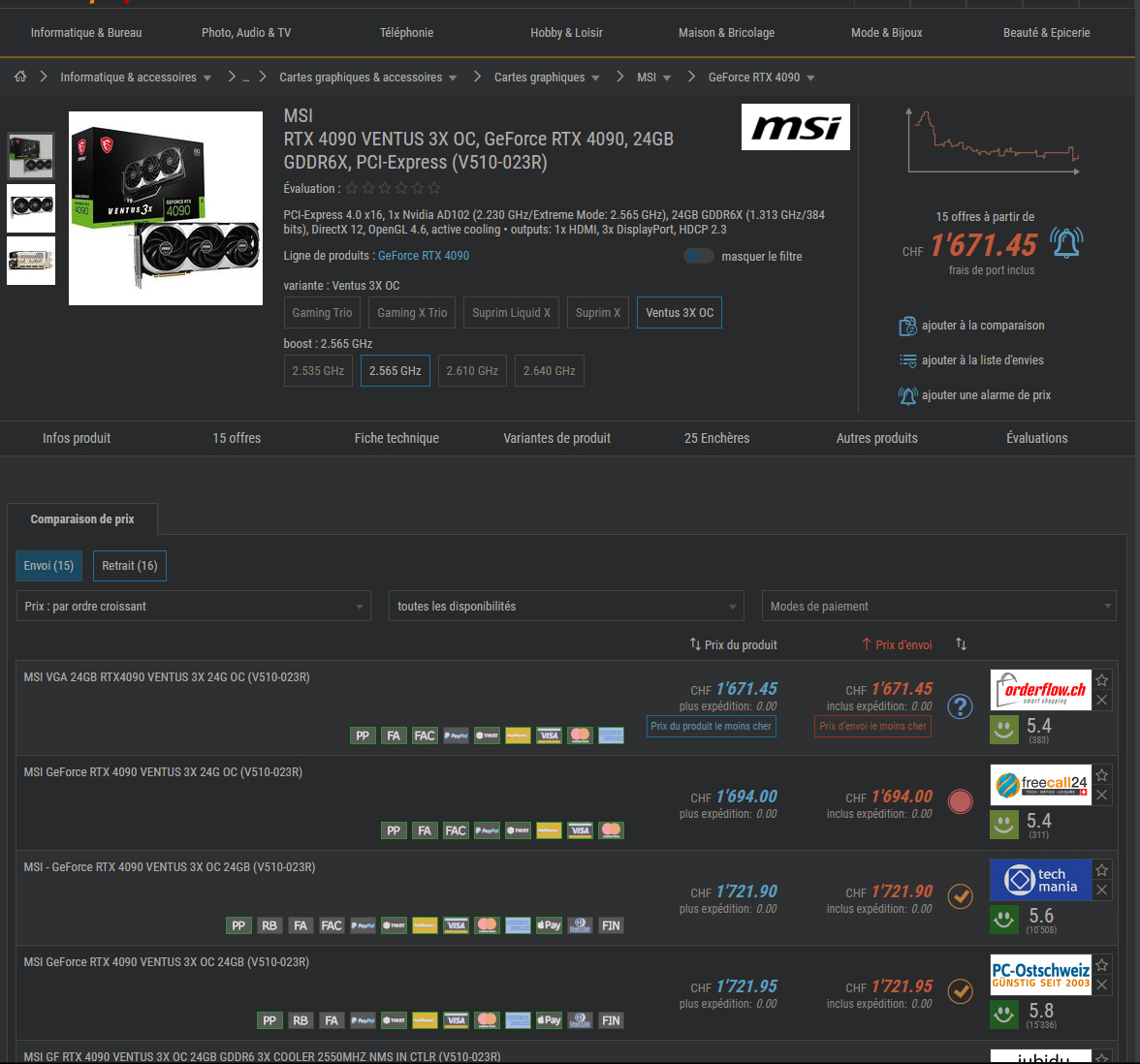Sort by 'Prix du produit' column header
The height and width of the screenshot is (1064, 1140).
[733, 644]
